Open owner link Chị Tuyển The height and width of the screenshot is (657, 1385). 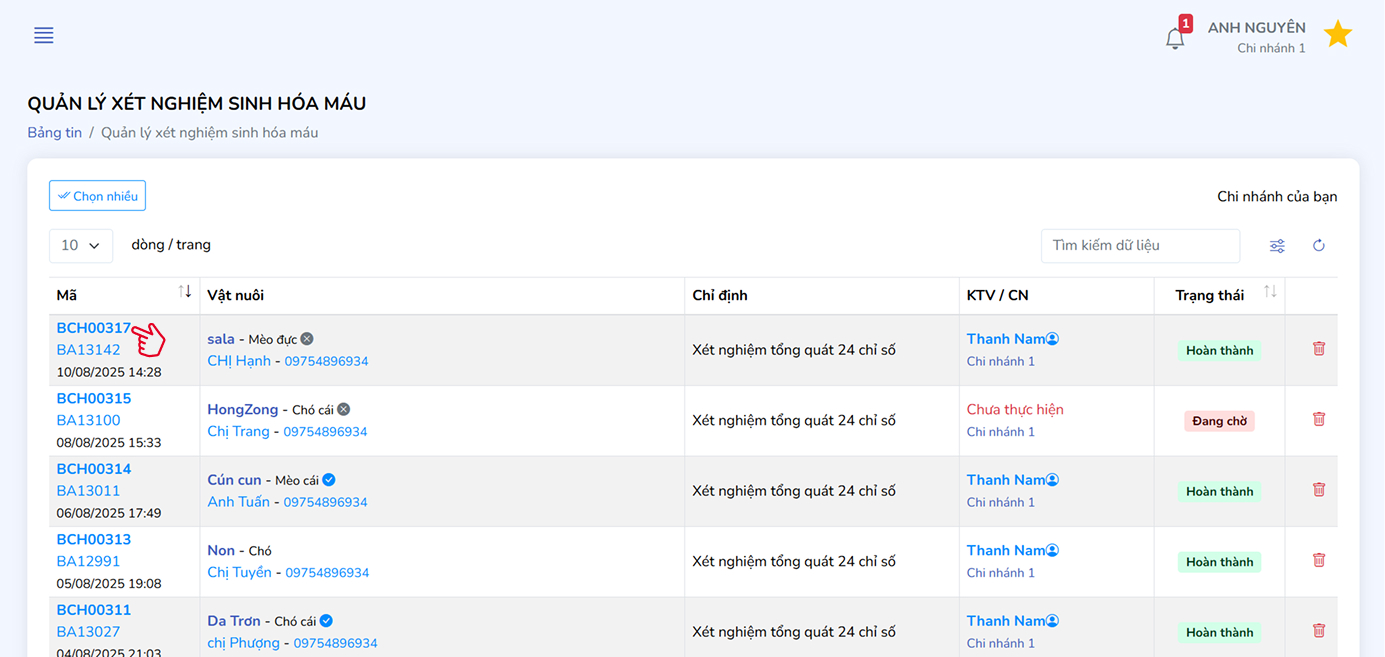pyautogui.click(x=239, y=573)
